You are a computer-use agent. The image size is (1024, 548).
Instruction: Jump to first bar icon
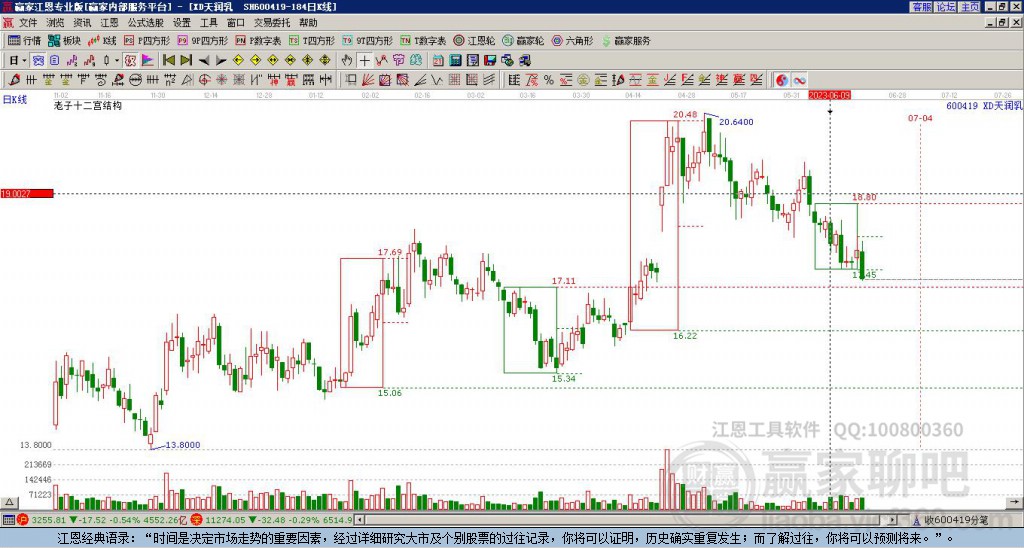pos(168,61)
